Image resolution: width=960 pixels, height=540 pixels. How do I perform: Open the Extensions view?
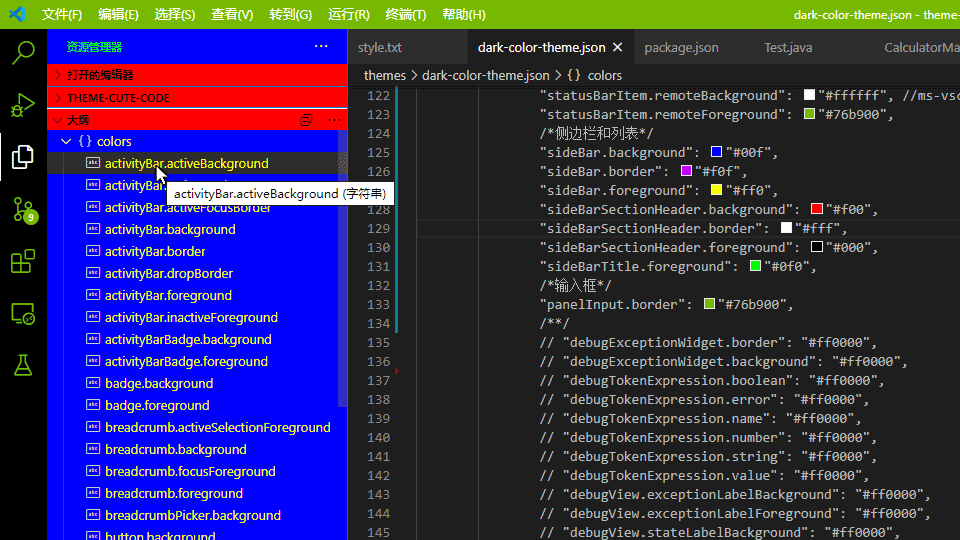[23, 261]
